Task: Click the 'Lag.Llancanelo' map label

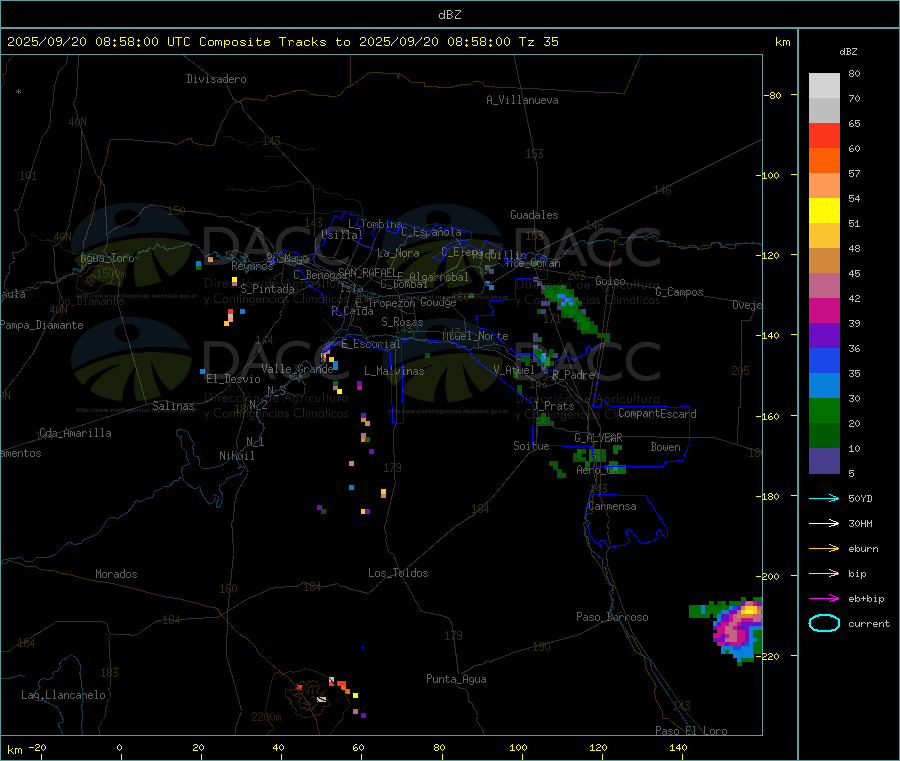Action: point(63,695)
